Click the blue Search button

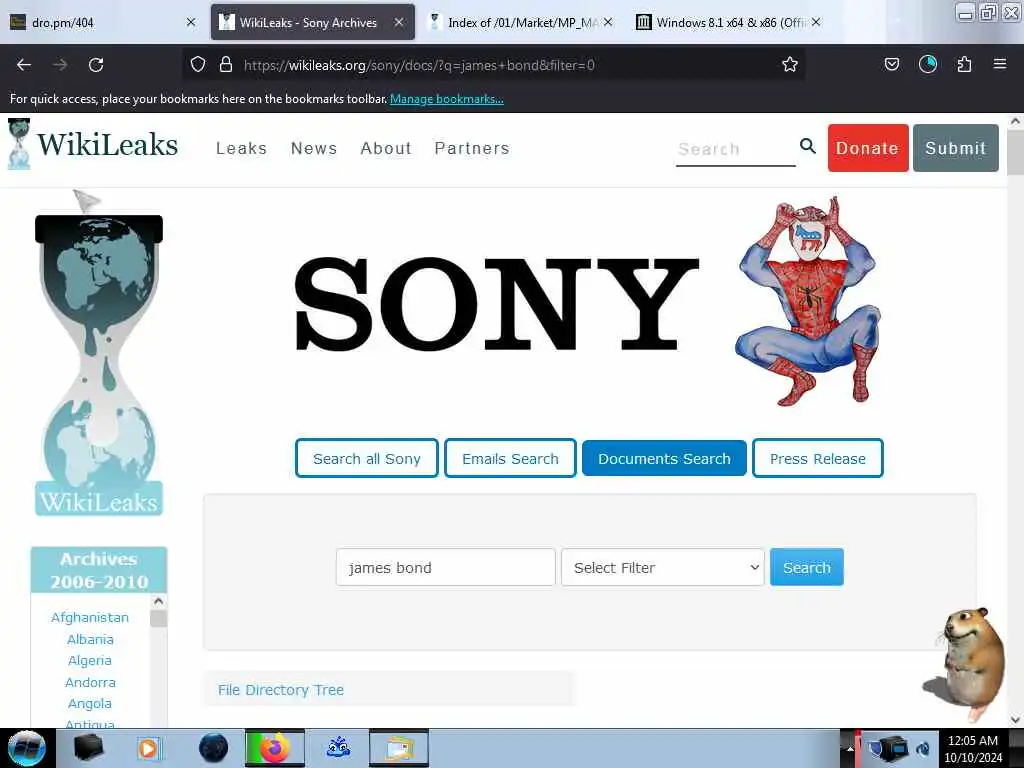(807, 568)
